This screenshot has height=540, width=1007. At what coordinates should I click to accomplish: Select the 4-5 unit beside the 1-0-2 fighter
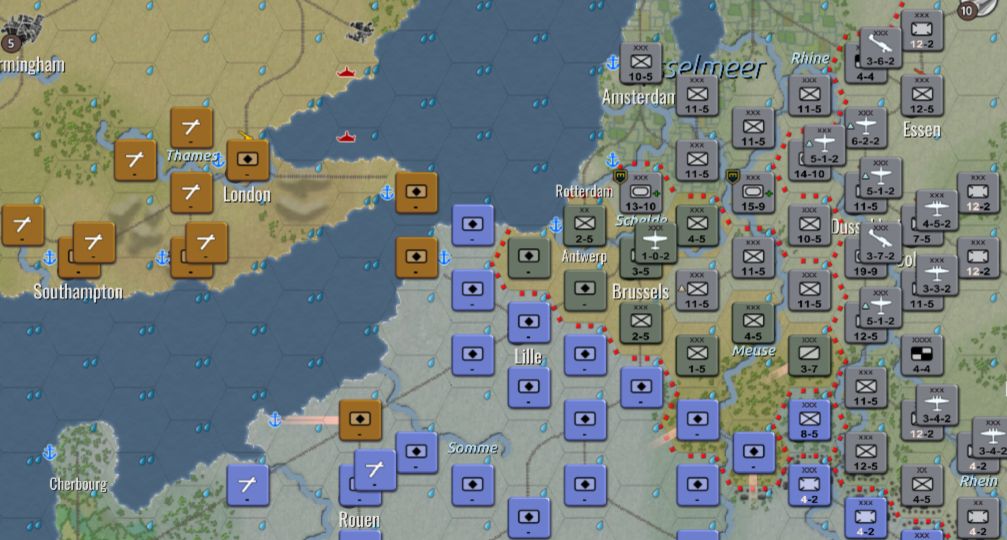697,225
